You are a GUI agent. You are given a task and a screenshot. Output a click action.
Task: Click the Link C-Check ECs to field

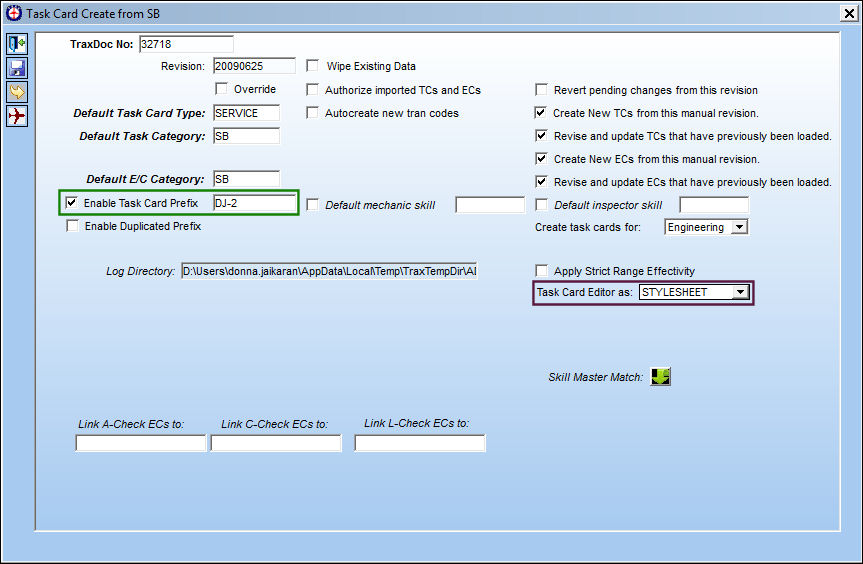pos(276,443)
